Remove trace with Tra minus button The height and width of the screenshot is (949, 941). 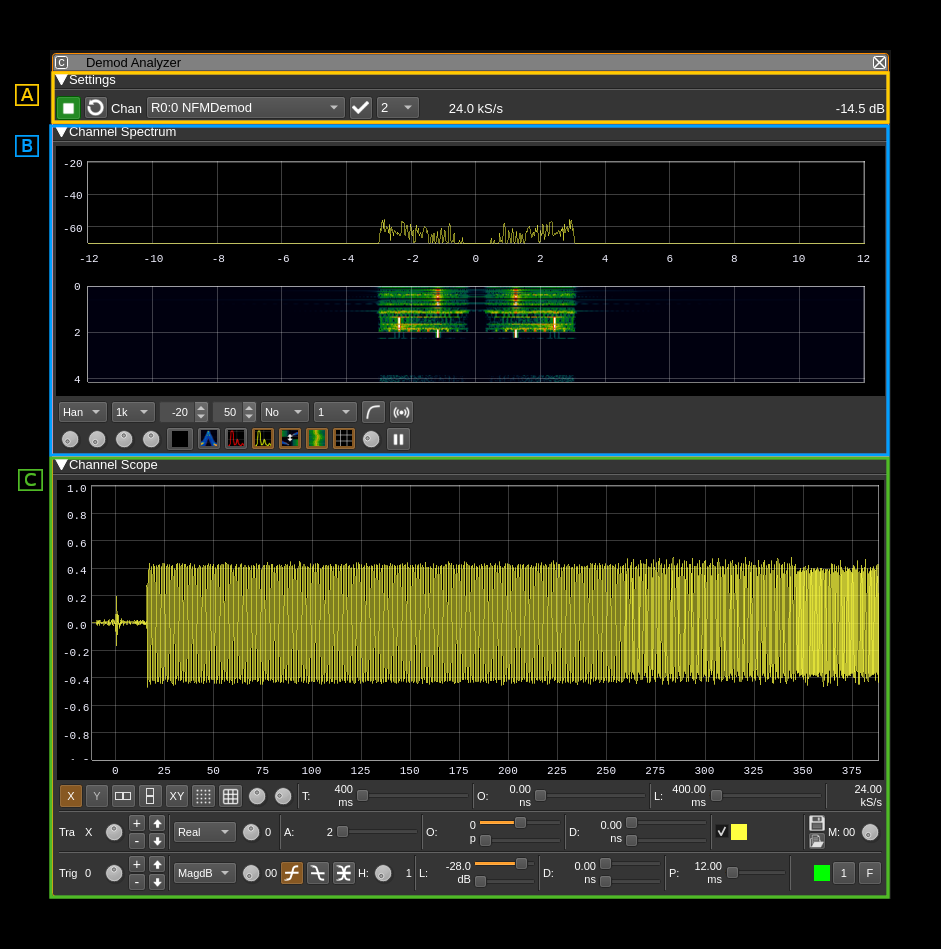pos(137,841)
